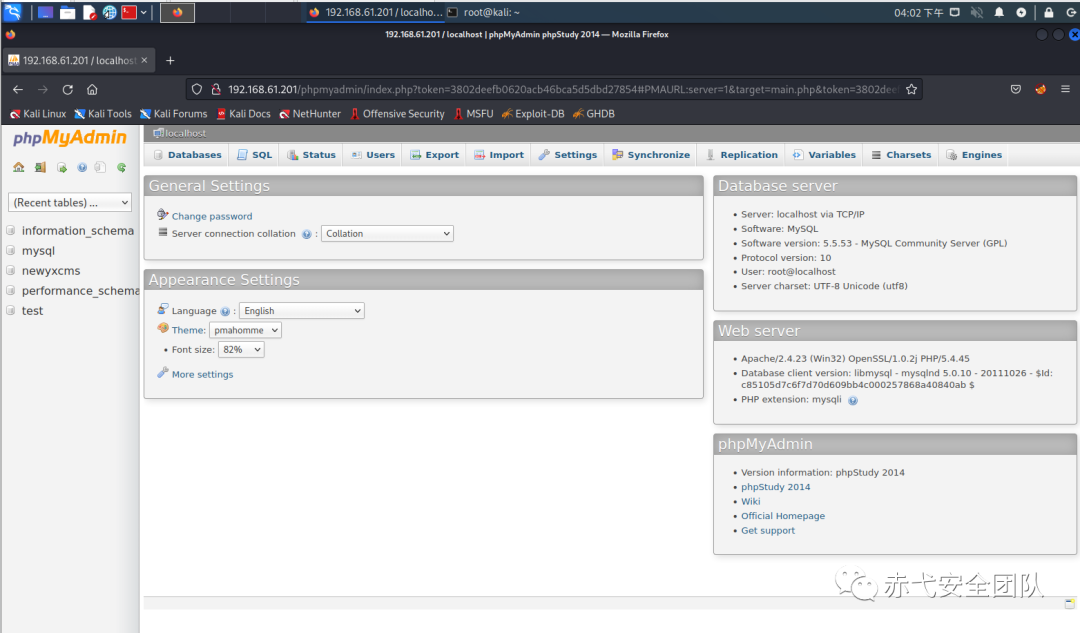This screenshot has height=633, width=1080.
Task: Open Kali applications menu dragon icon
Action: [x=13, y=12]
